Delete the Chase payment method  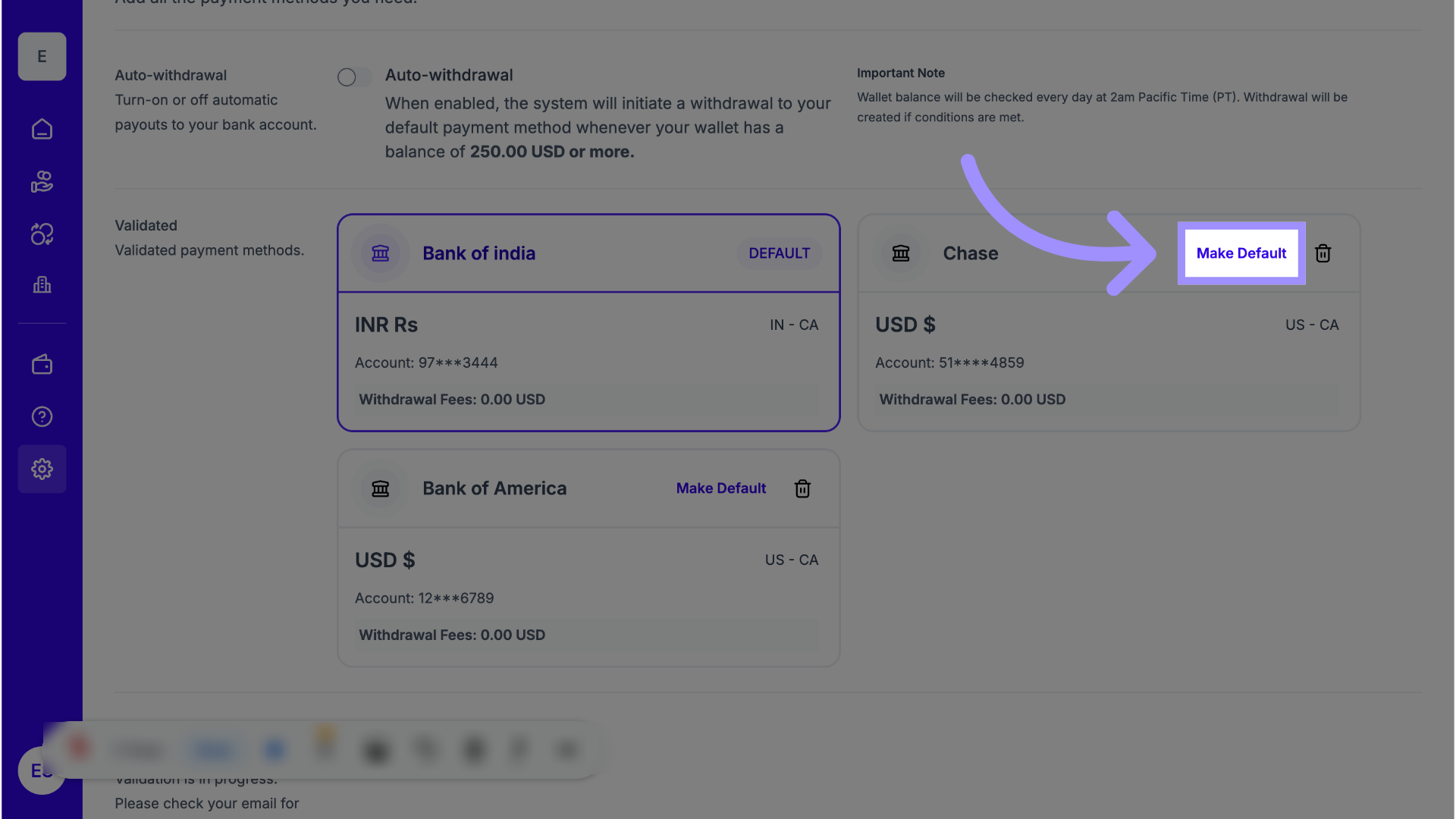point(1323,253)
